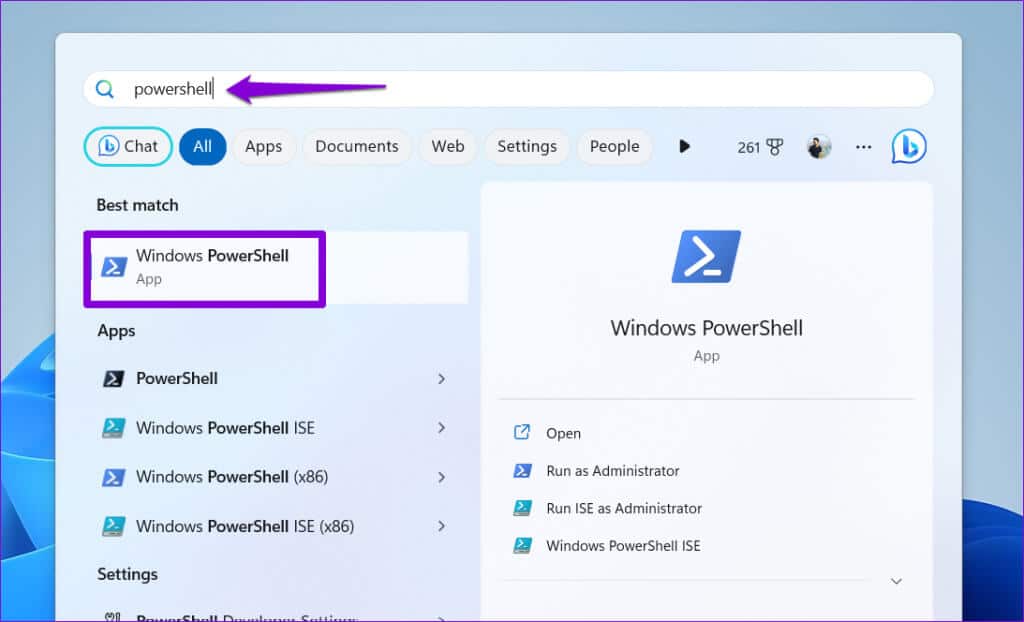Viewport: 1024px width, 622px height.
Task: Click the Best match heading
Action: point(137,205)
